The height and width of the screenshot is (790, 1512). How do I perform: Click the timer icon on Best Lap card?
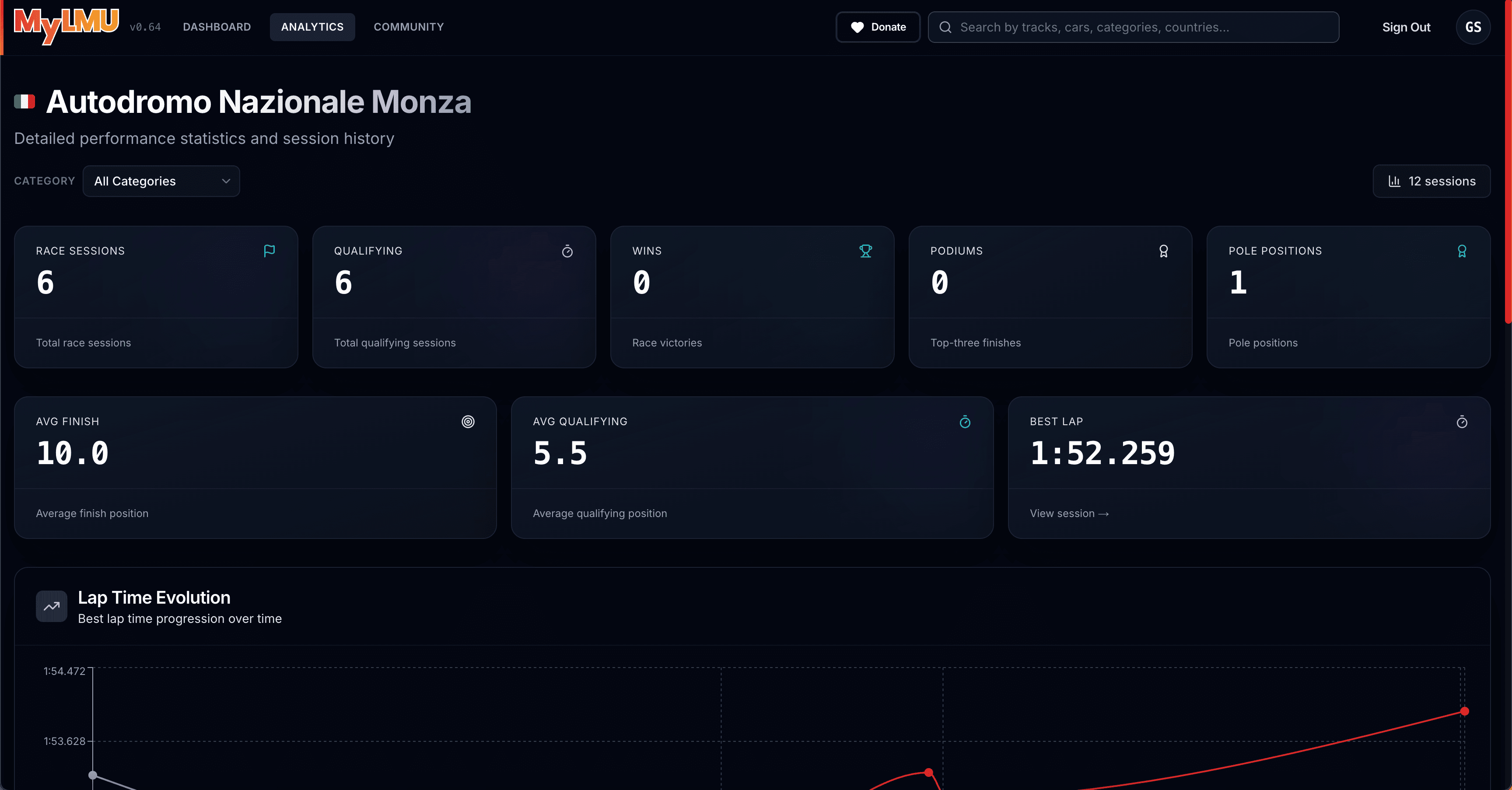point(1462,422)
